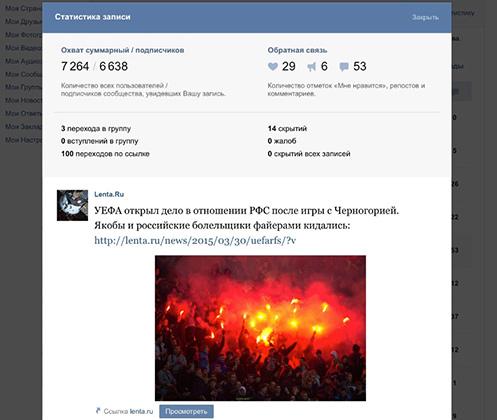Open the Lenta.Ru avatar thumbnail

72,205
